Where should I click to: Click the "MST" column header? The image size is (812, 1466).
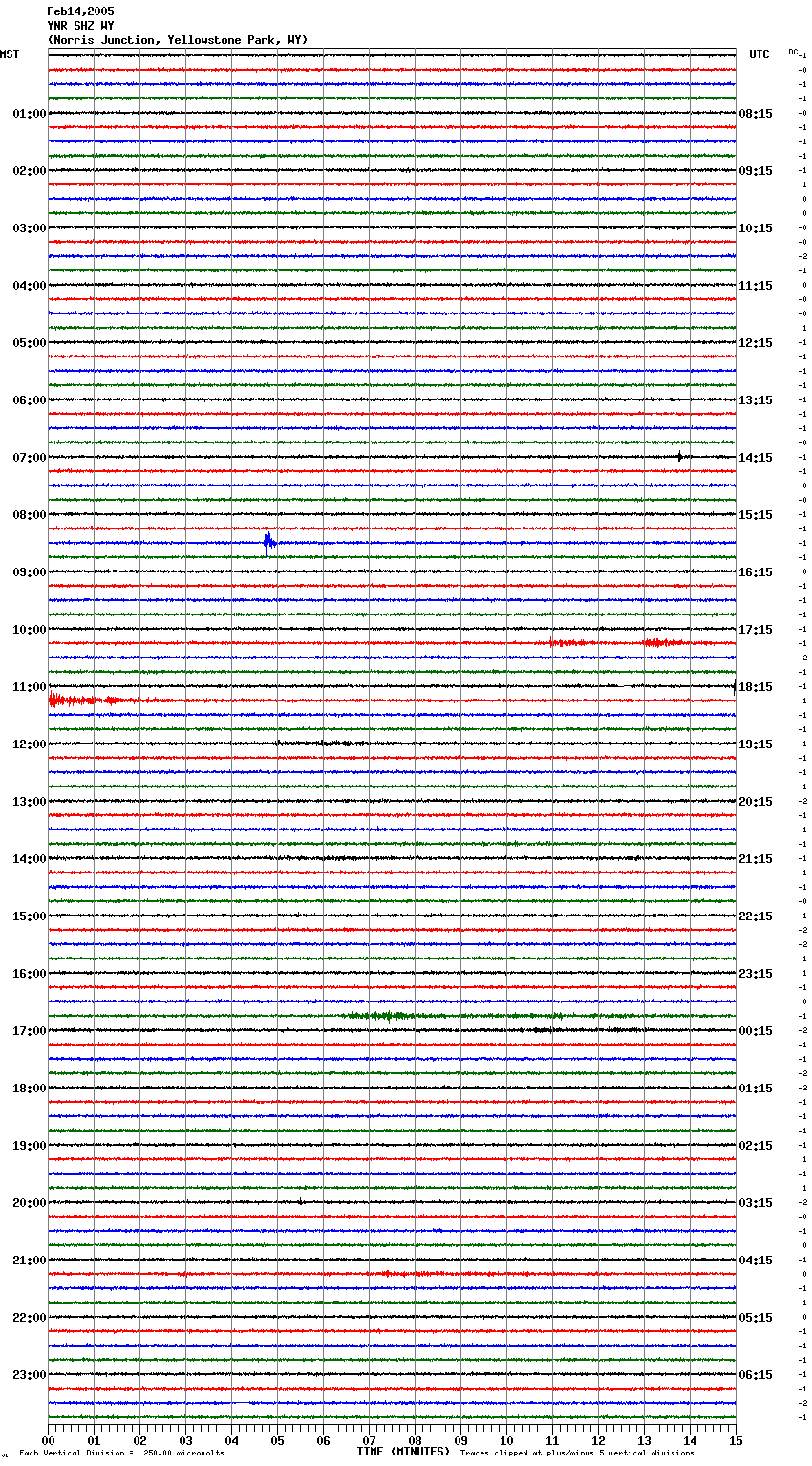[x=10, y=54]
